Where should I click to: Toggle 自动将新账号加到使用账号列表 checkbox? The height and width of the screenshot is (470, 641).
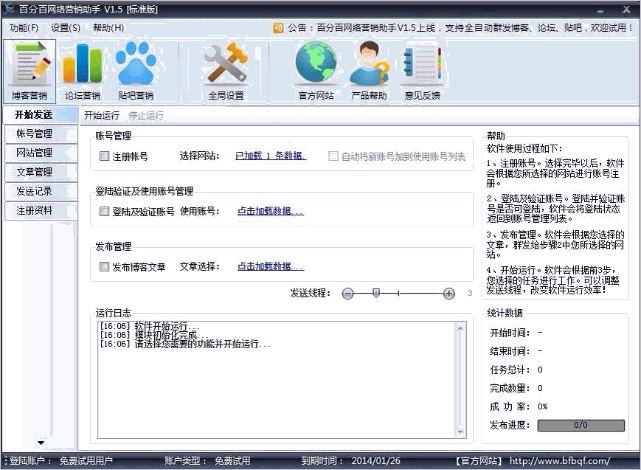[x=333, y=156]
